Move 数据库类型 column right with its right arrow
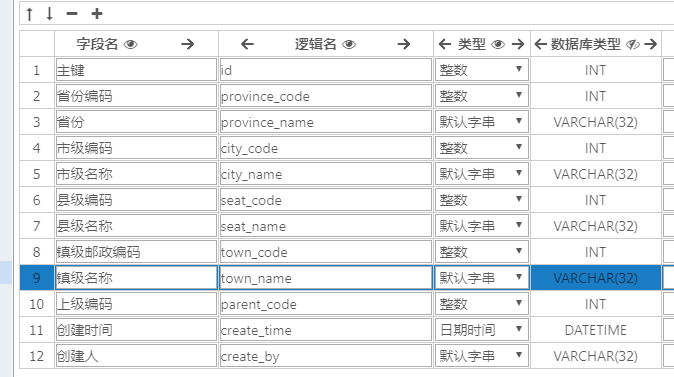The width and height of the screenshot is (674, 377). (x=651, y=44)
